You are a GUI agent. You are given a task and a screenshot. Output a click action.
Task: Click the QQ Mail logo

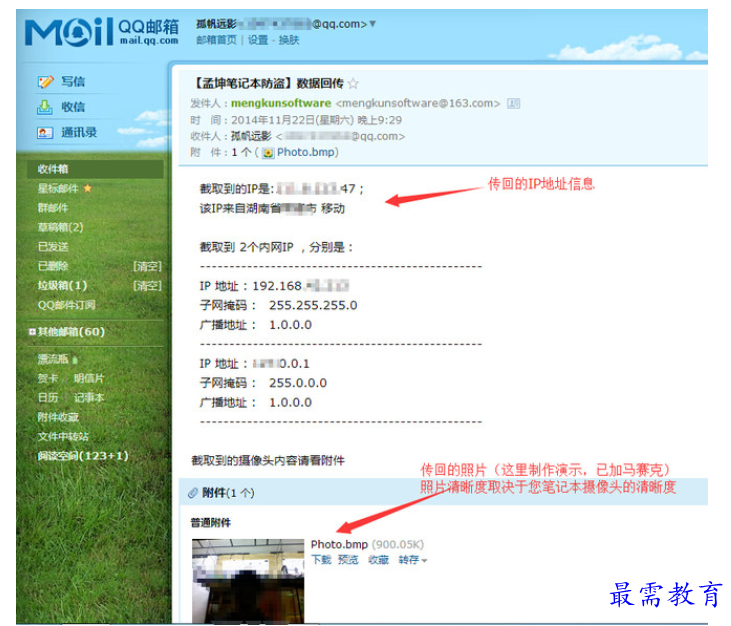pos(102,32)
